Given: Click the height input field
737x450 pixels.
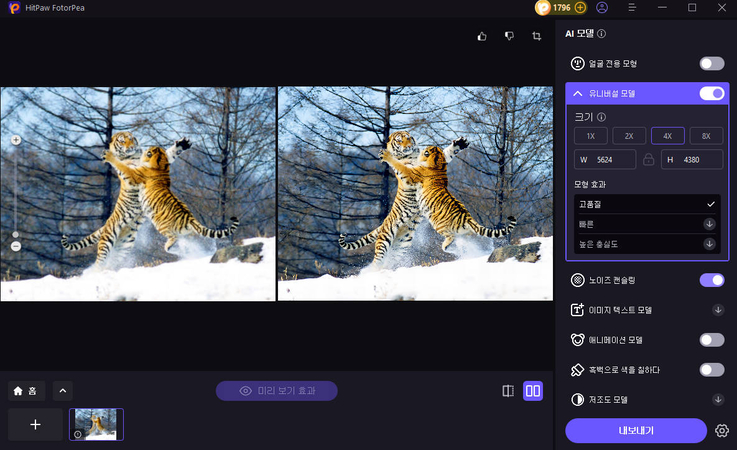Looking at the screenshot, I should [x=692, y=159].
